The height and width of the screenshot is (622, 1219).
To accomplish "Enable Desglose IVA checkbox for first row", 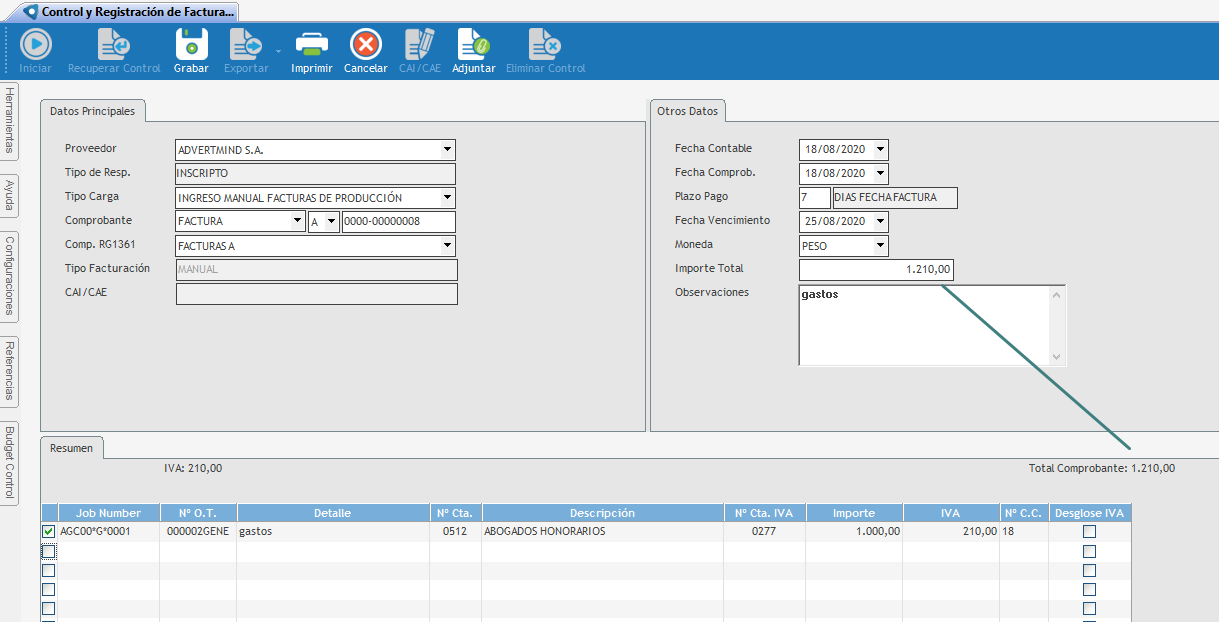I will [x=1089, y=532].
